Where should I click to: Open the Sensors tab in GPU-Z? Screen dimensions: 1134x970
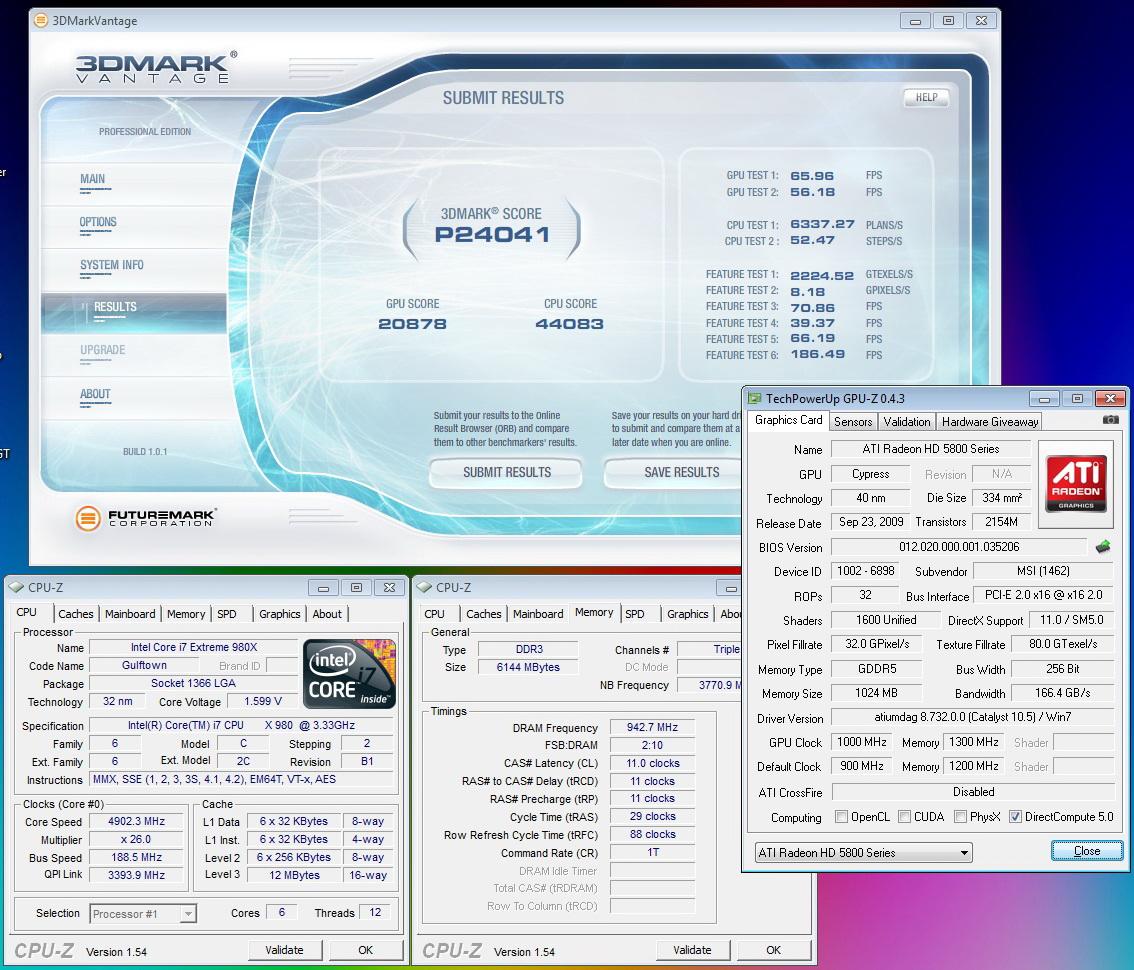coord(853,422)
